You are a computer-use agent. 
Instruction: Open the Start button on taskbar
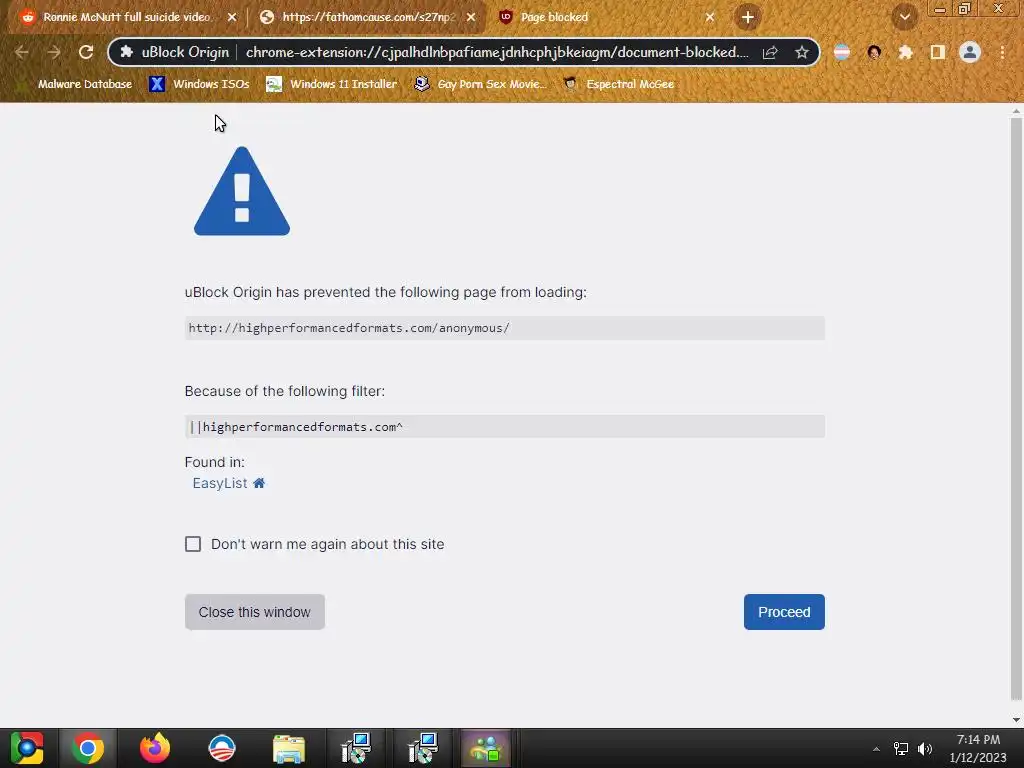point(27,748)
